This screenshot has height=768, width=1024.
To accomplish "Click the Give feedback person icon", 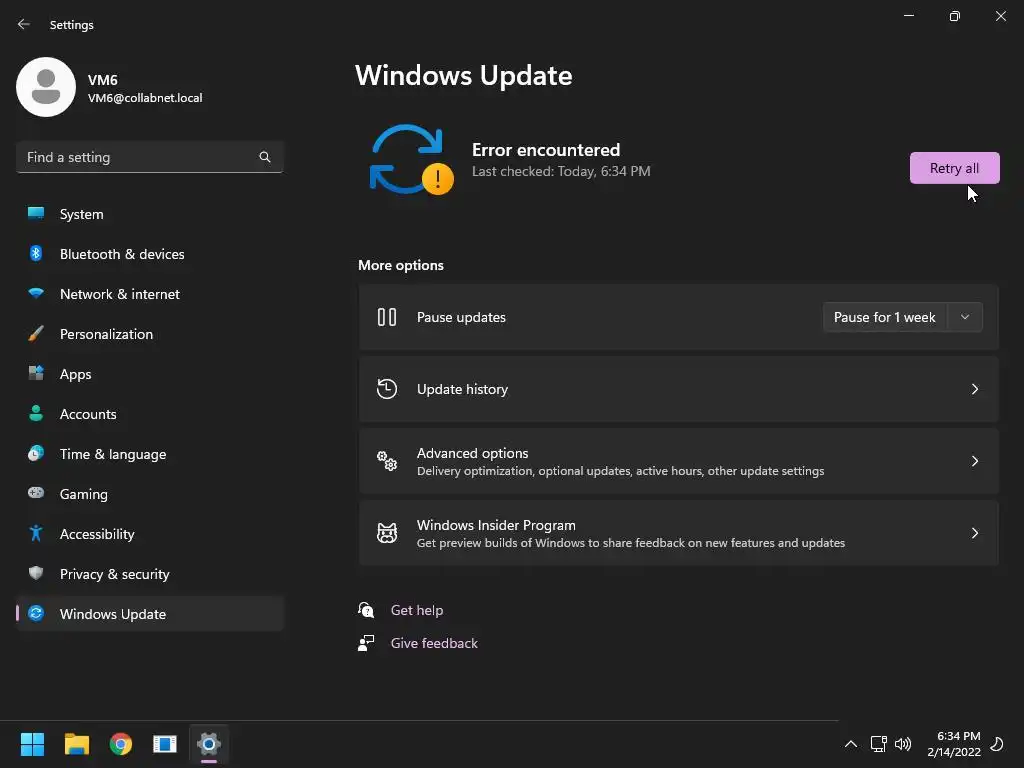I will pyautogui.click(x=366, y=643).
